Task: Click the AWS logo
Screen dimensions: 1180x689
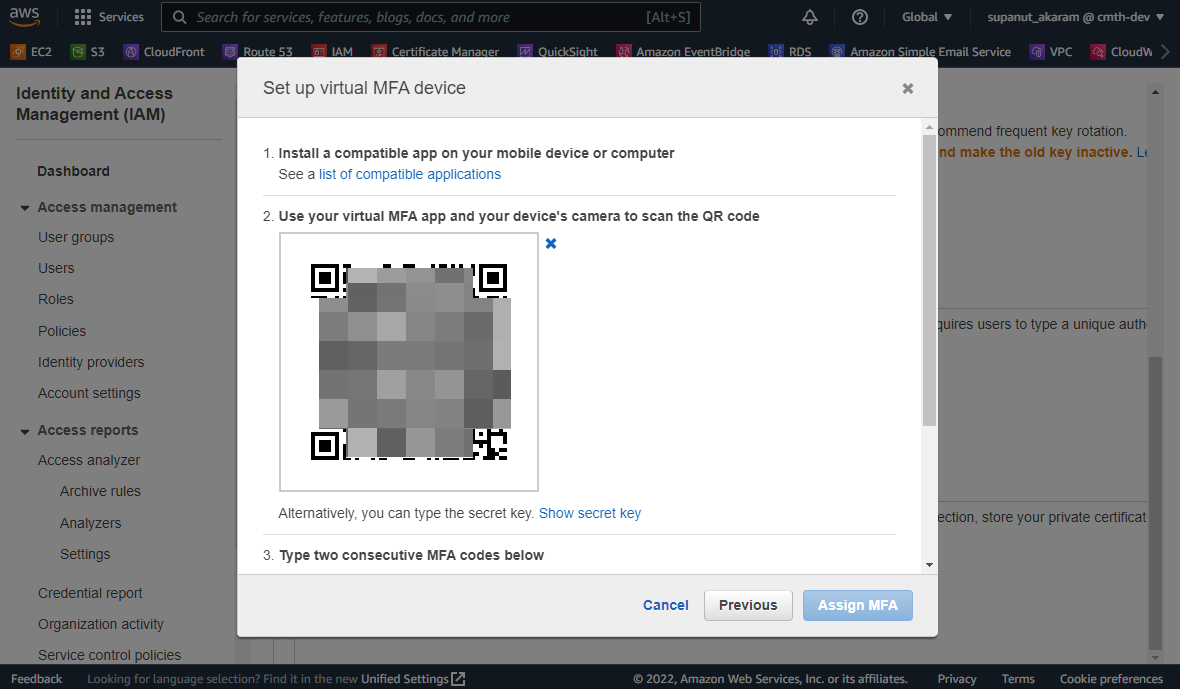Action: pos(24,16)
